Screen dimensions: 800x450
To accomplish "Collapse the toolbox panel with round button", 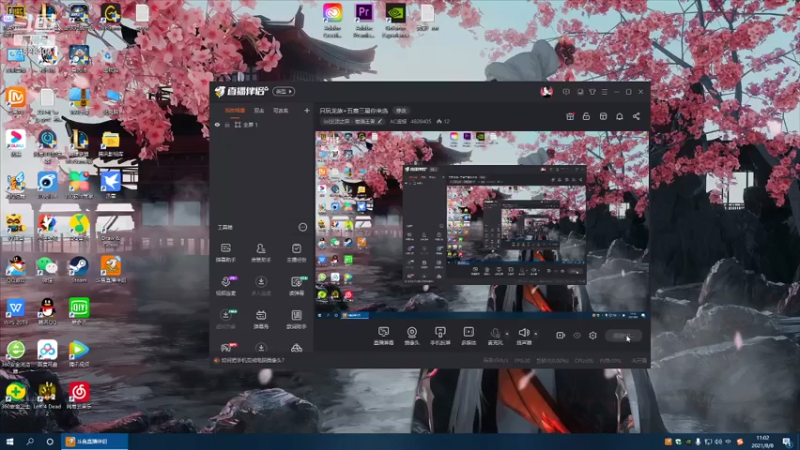I will [303, 227].
